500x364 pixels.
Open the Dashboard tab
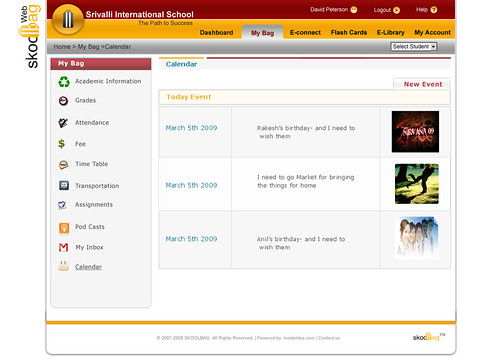click(216, 33)
